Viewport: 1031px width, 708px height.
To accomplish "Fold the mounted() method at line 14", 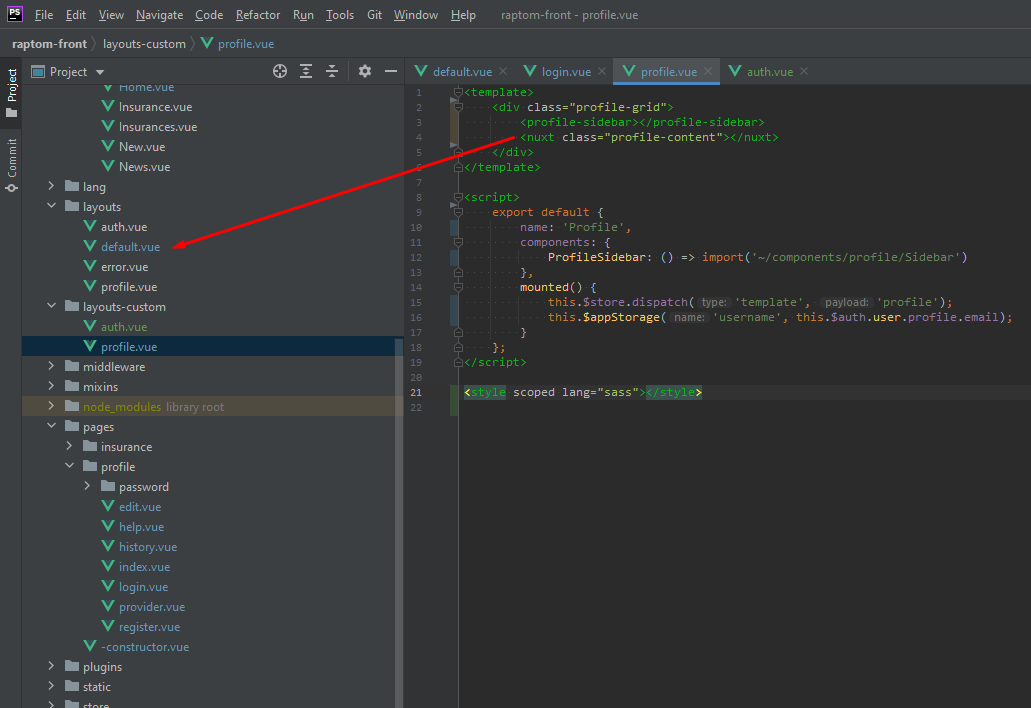I will (458, 287).
